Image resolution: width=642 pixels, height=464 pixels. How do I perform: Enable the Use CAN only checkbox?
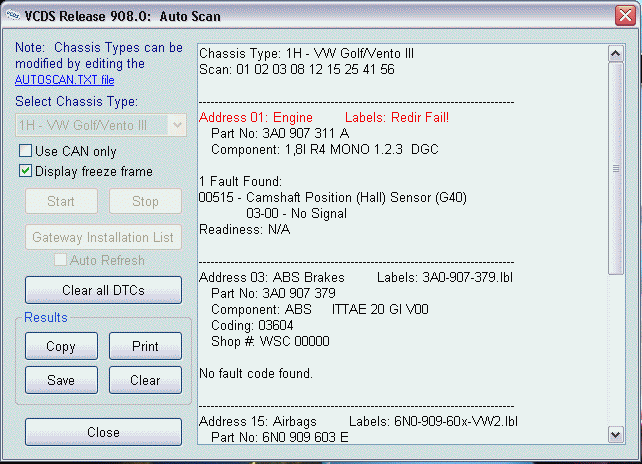click(x=27, y=151)
